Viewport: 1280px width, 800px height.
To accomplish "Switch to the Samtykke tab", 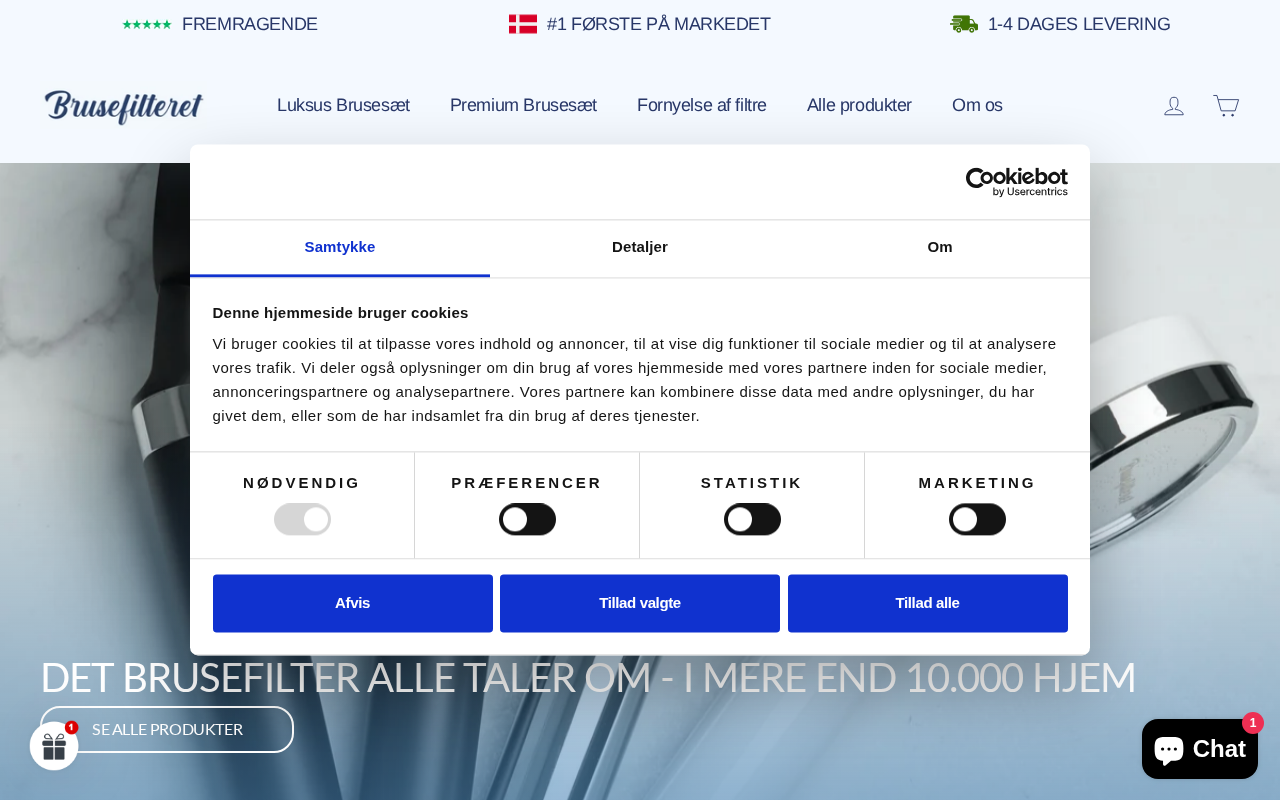I will [x=340, y=247].
